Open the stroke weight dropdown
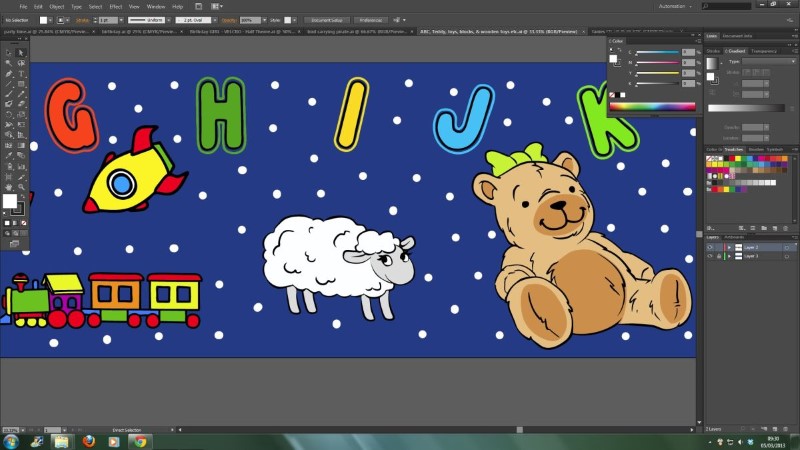This screenshot has width=800, height=450. [117, 20]
